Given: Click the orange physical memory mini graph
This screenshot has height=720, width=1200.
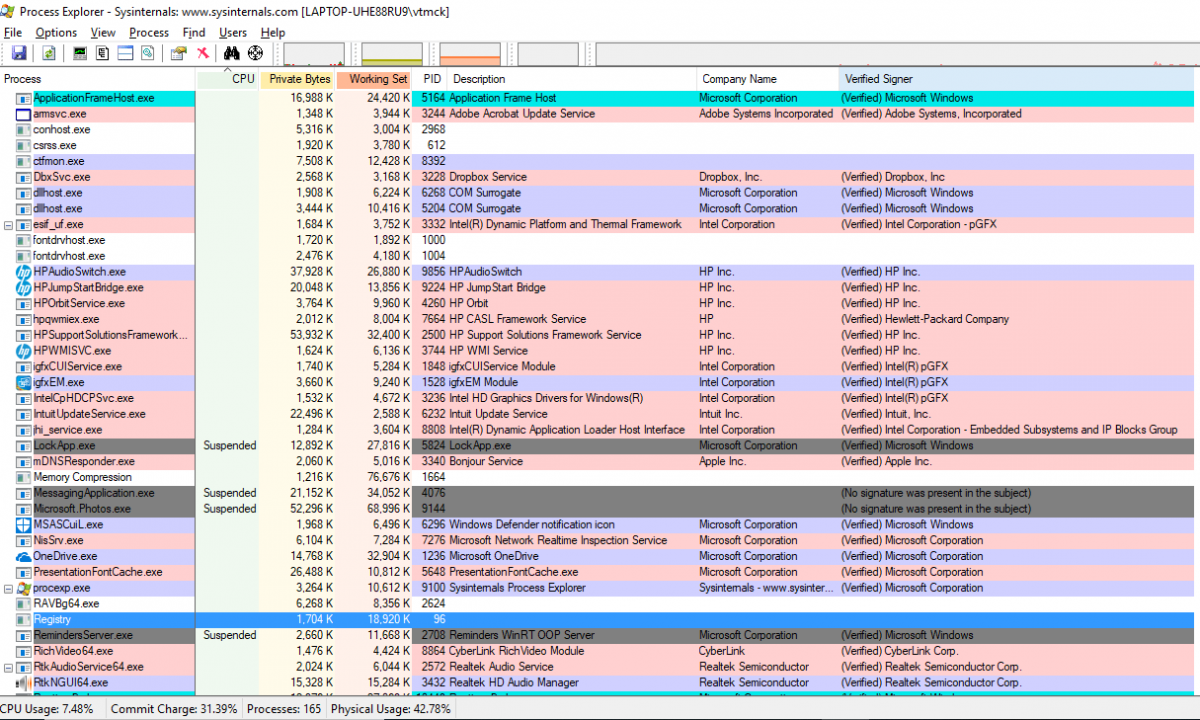Looking at the screenshot, I should [x=470, y=54].
